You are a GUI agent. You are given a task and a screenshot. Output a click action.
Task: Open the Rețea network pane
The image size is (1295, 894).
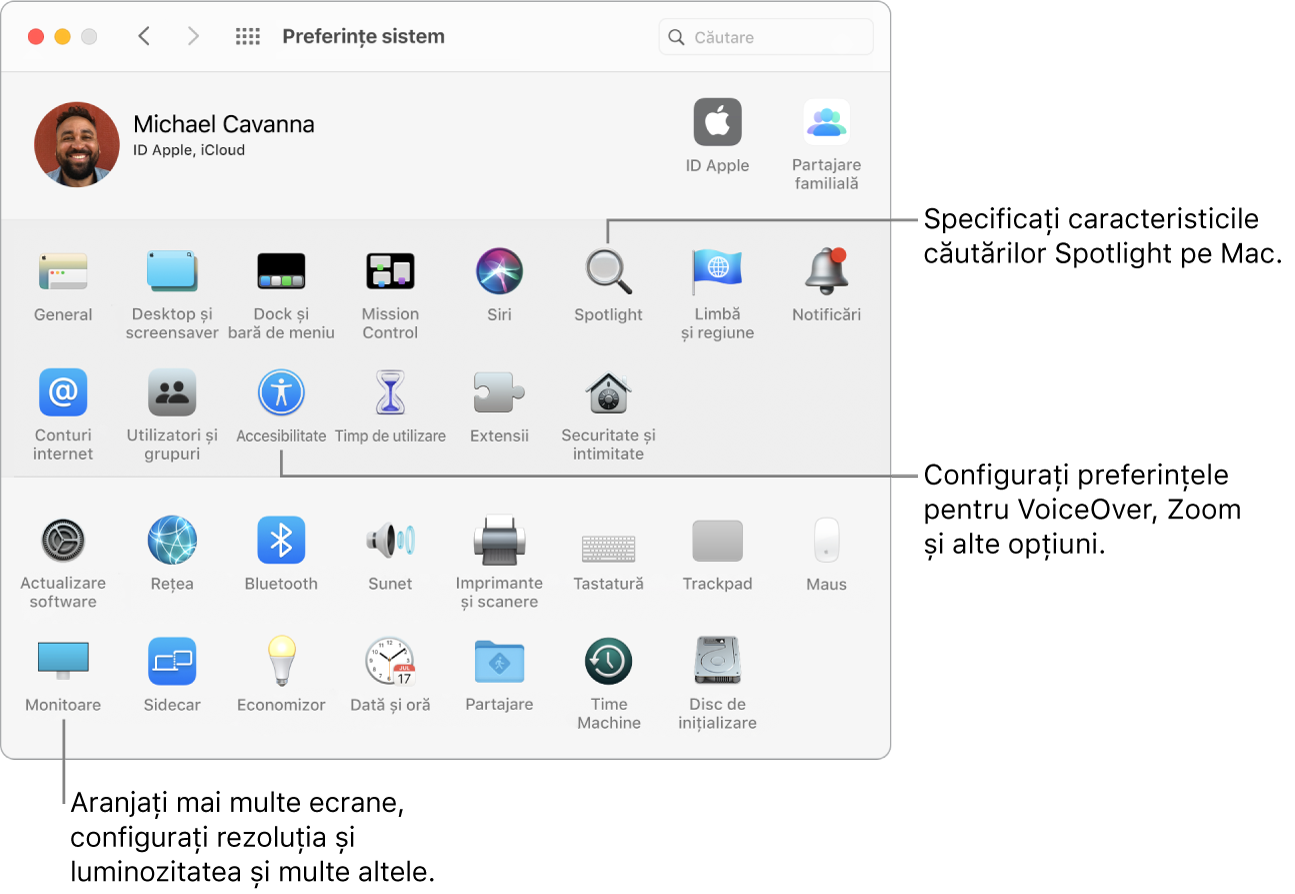[172, 541]
